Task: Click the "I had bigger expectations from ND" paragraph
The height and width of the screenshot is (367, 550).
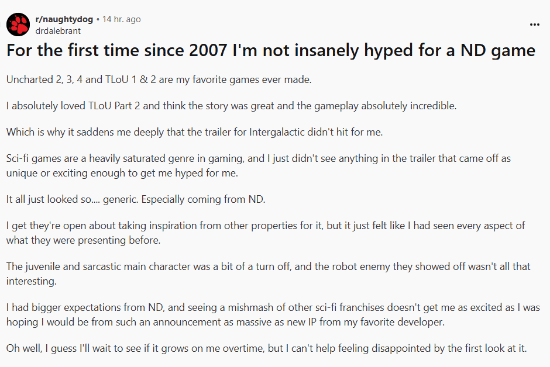Action: (x=273, y=315)
